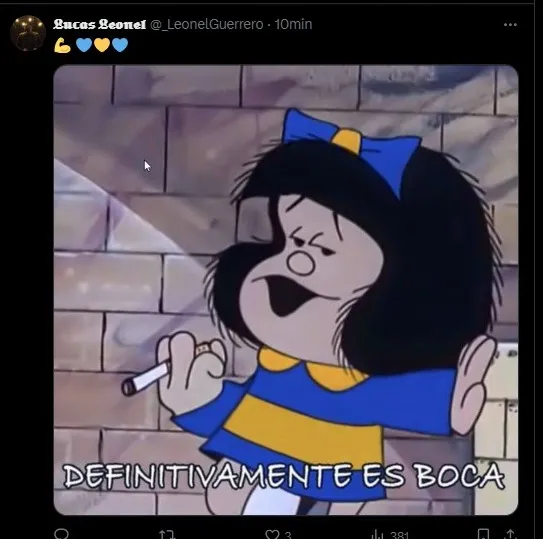Like the tweet with heart icon
Screen dimensions: 543x539
click(x=272, y=534)
